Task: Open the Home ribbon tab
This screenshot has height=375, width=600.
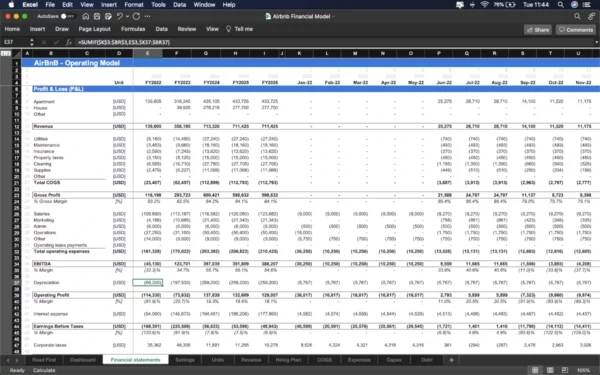Action: pos(12,29)
